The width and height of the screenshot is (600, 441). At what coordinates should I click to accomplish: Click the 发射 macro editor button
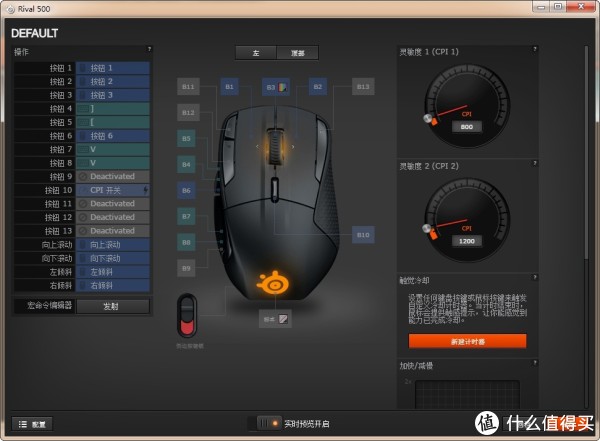click(112, 306)
